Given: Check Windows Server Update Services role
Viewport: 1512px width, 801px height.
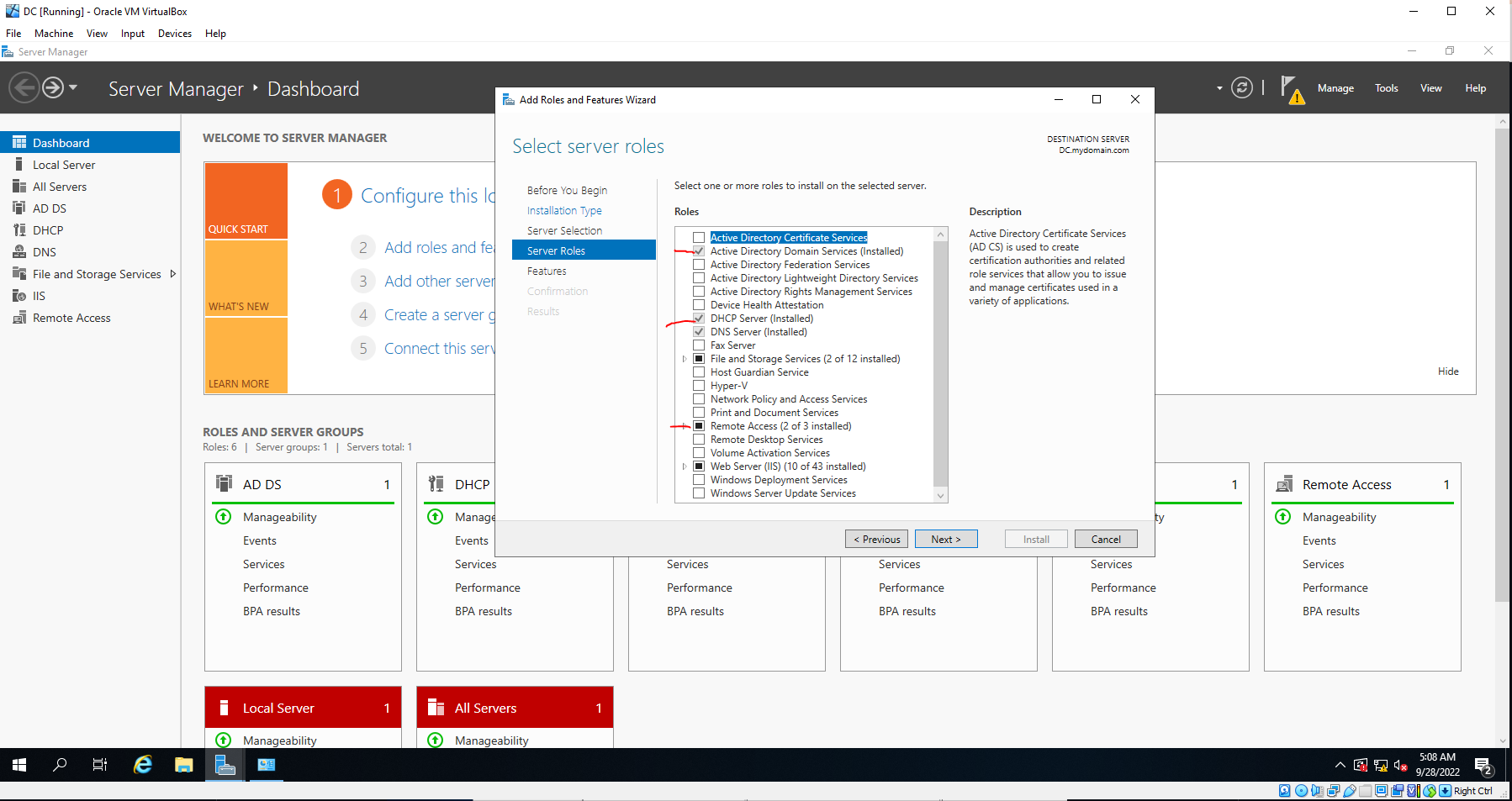Looking at the screenshot, I should (699, 493).
